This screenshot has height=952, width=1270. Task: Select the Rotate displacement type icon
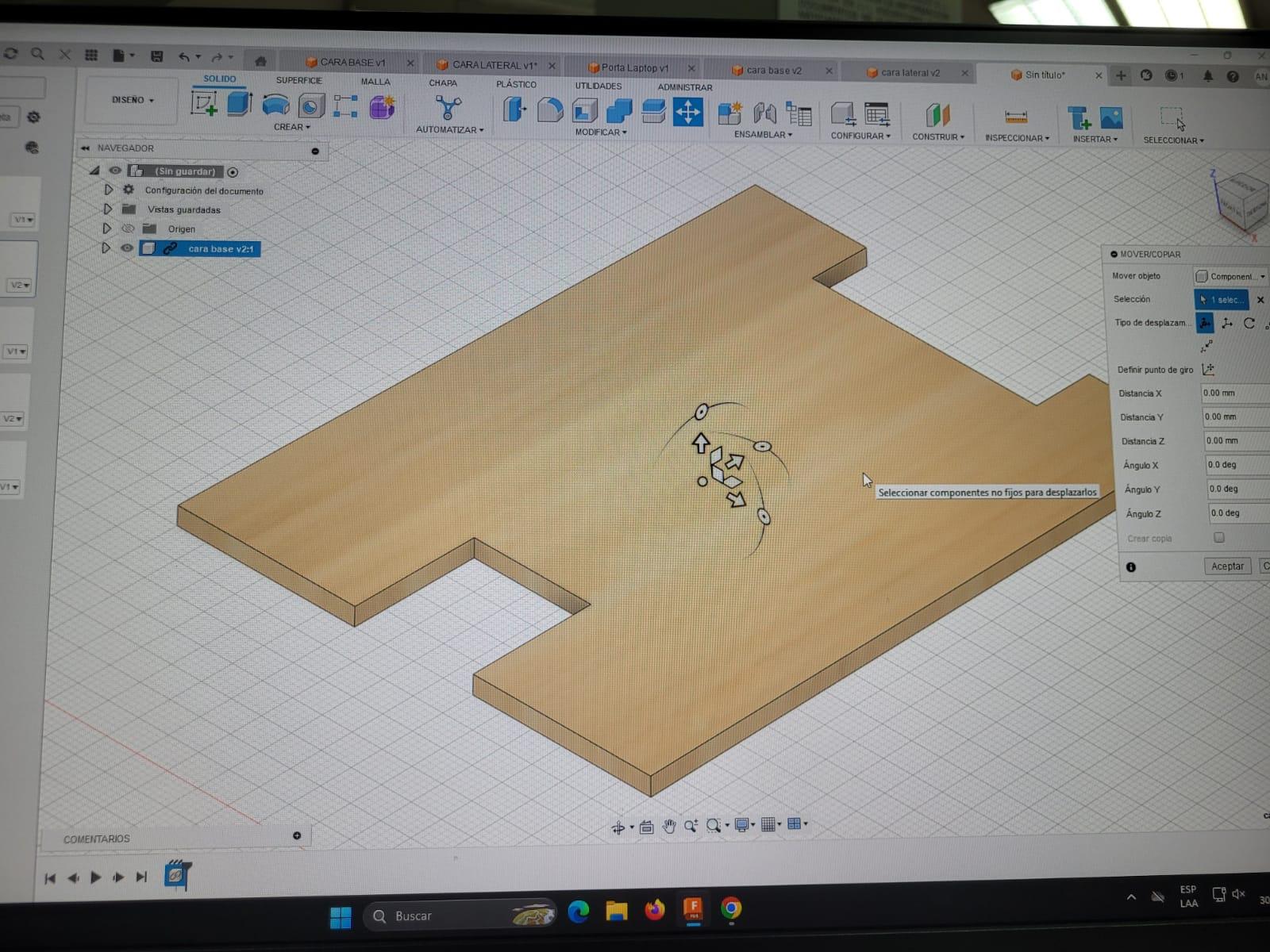tap(1249, 323)
